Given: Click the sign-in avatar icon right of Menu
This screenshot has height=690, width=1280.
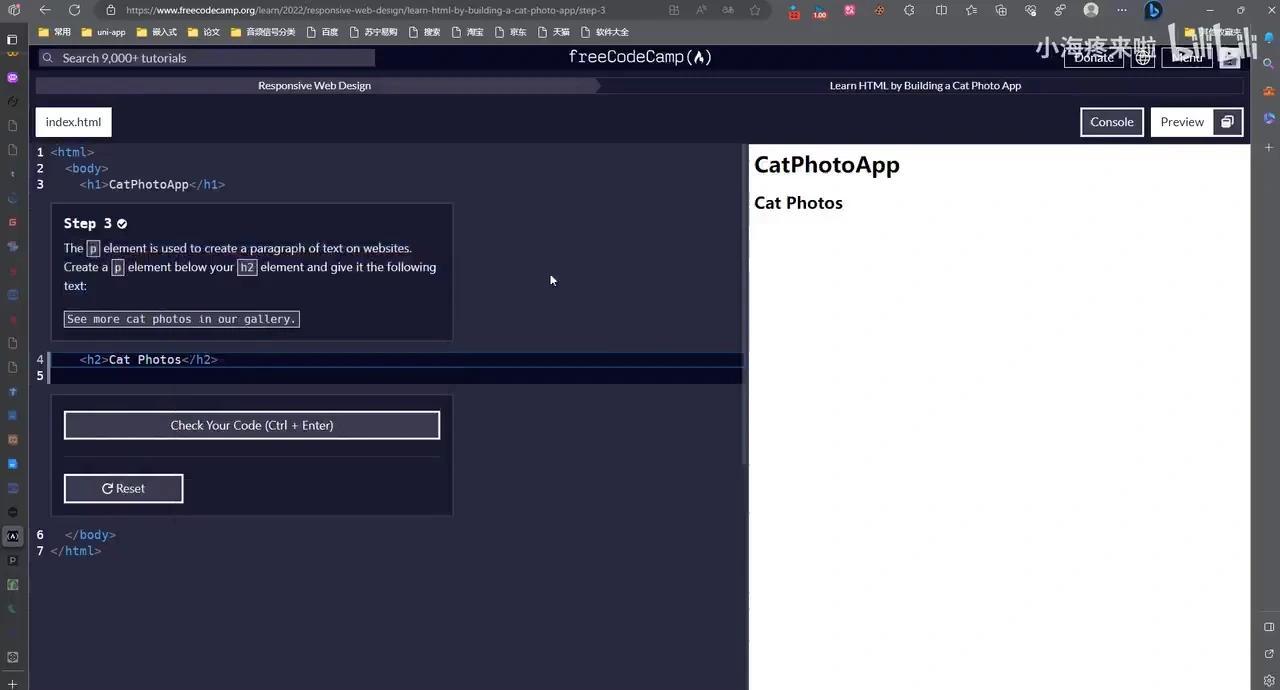Looking at the screenshot, I should click(1229, 57).
